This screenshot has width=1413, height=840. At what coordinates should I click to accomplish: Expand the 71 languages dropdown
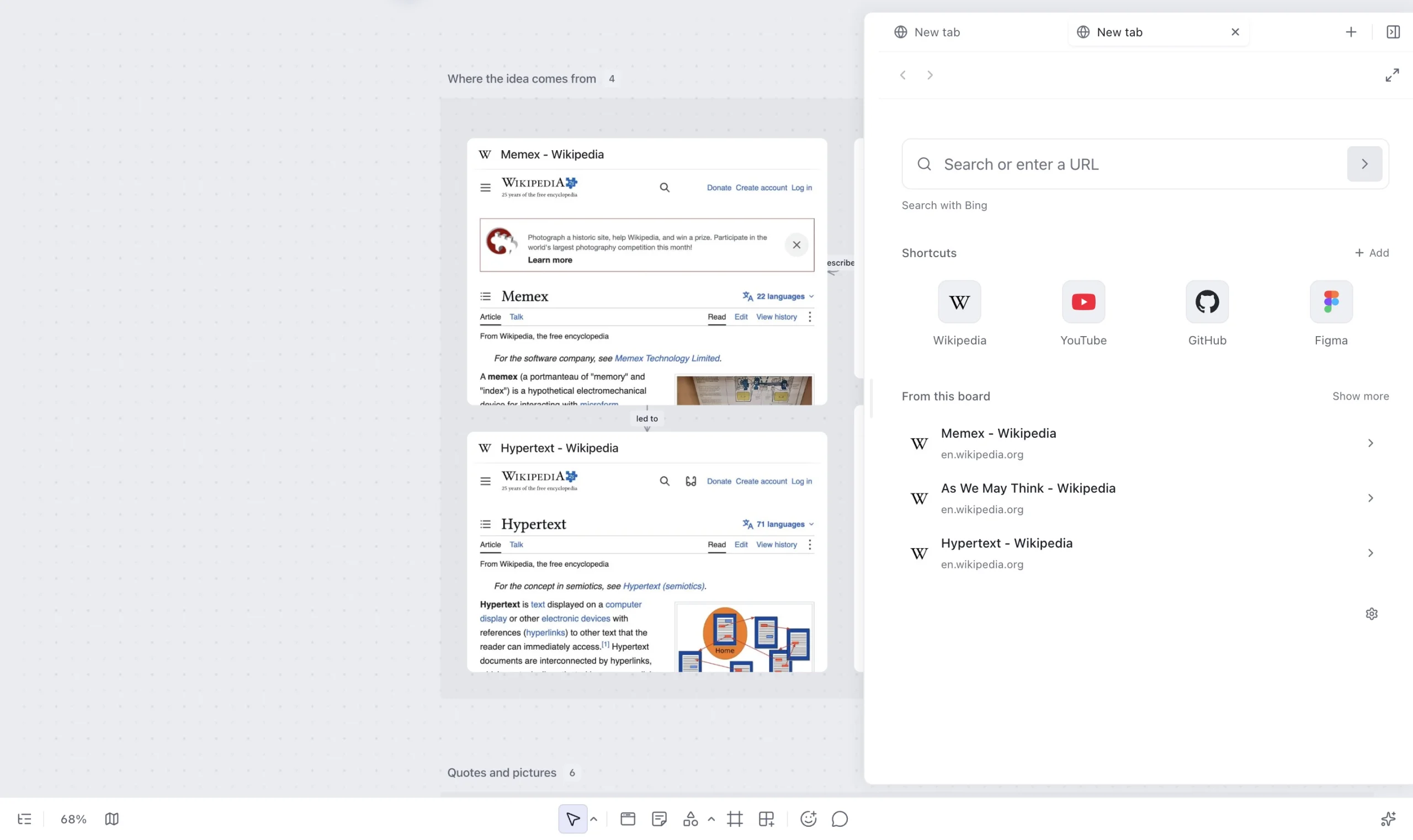(778, 524)
